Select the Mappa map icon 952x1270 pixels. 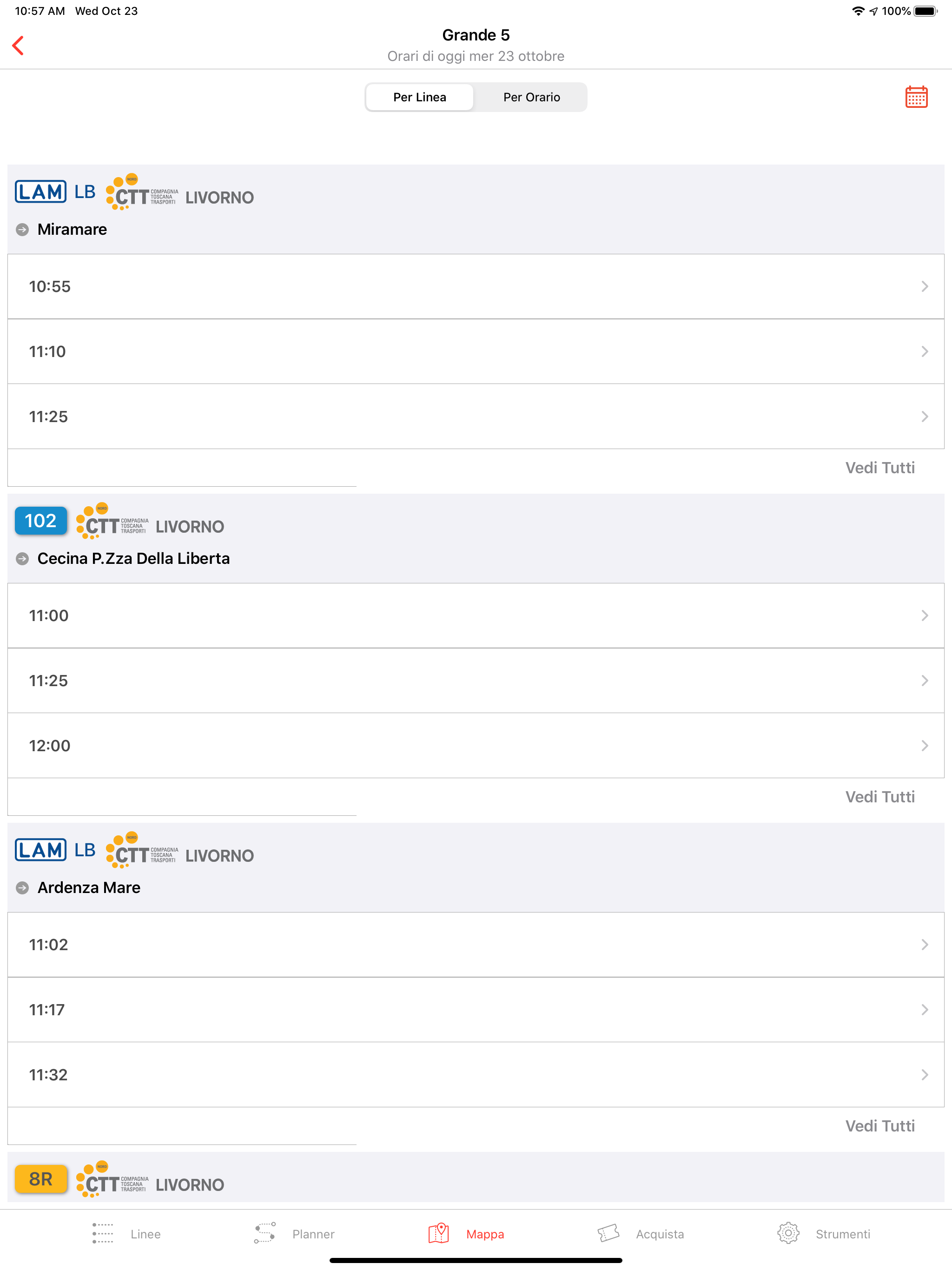(439, 1233)
